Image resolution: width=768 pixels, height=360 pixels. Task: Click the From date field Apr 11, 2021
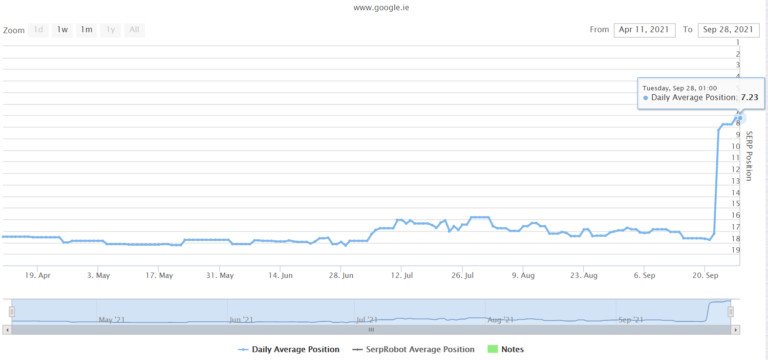(x=645, y=29)
